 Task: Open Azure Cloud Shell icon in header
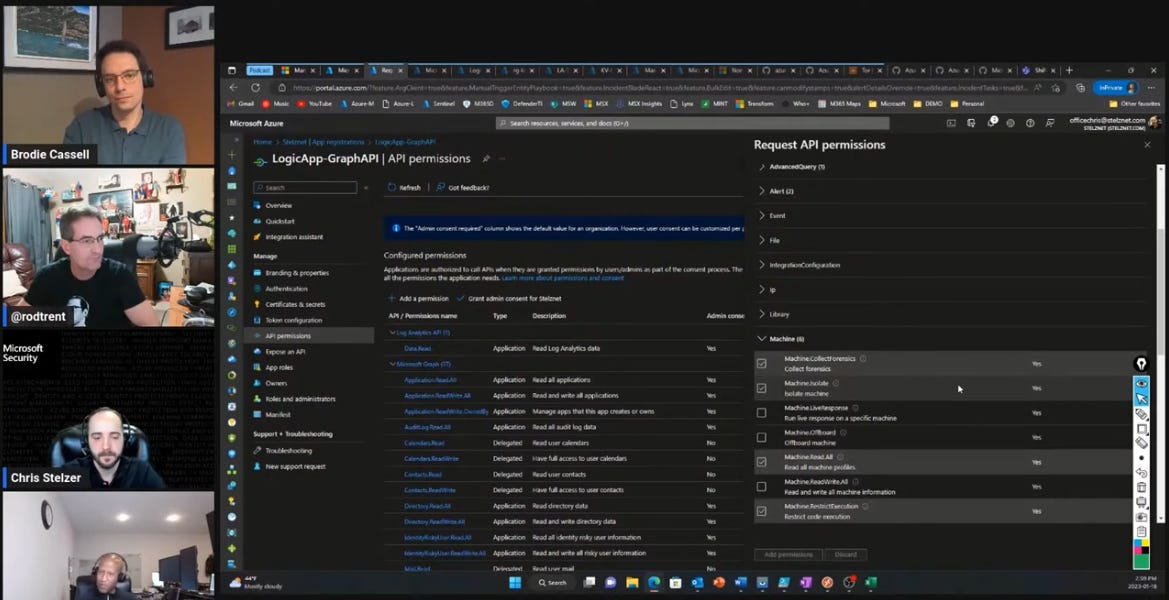click(x=951, y=123)
